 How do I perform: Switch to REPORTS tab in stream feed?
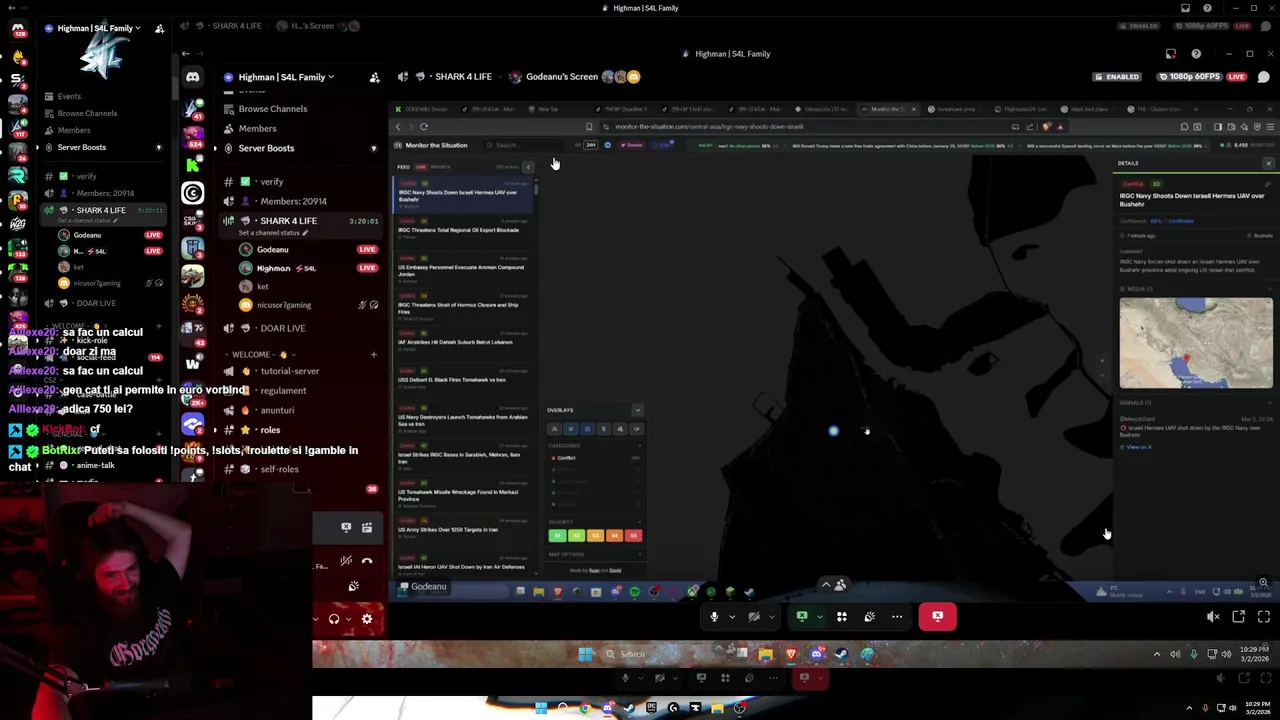click(x=440, y=167)
